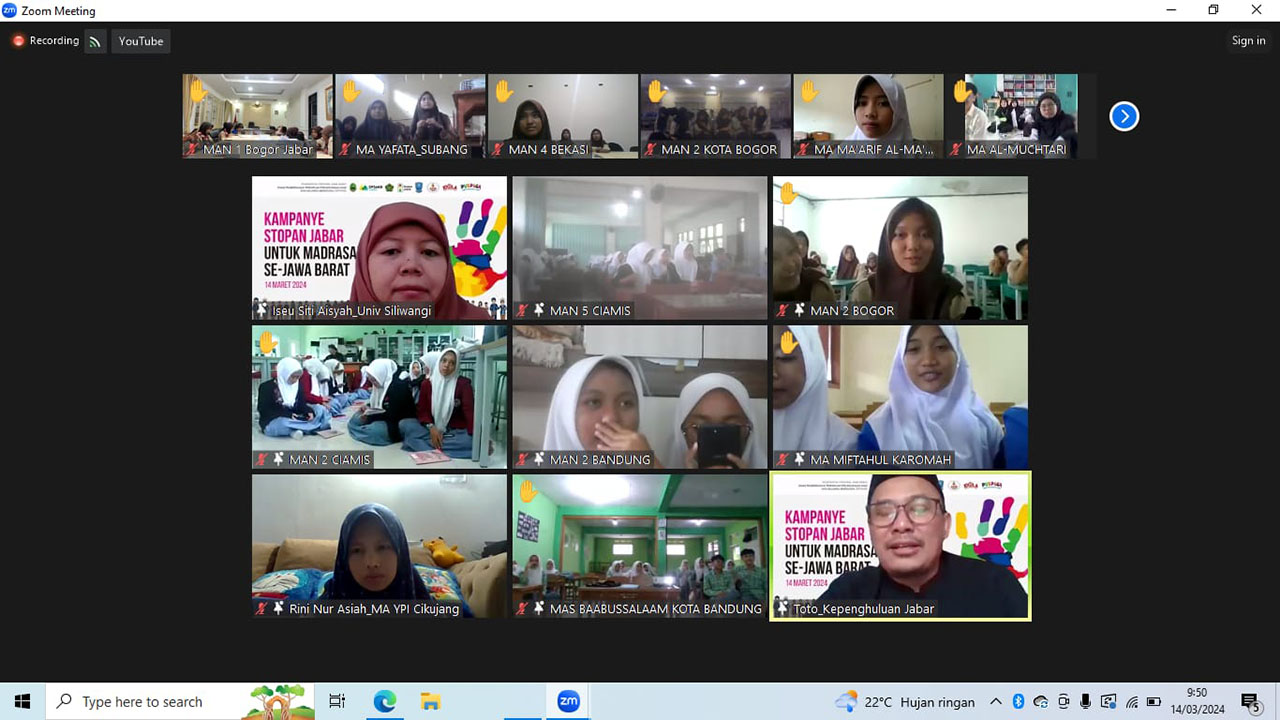Open Zoom from the Windows taskbar
1280x720 pixels.
pos(568,701)
